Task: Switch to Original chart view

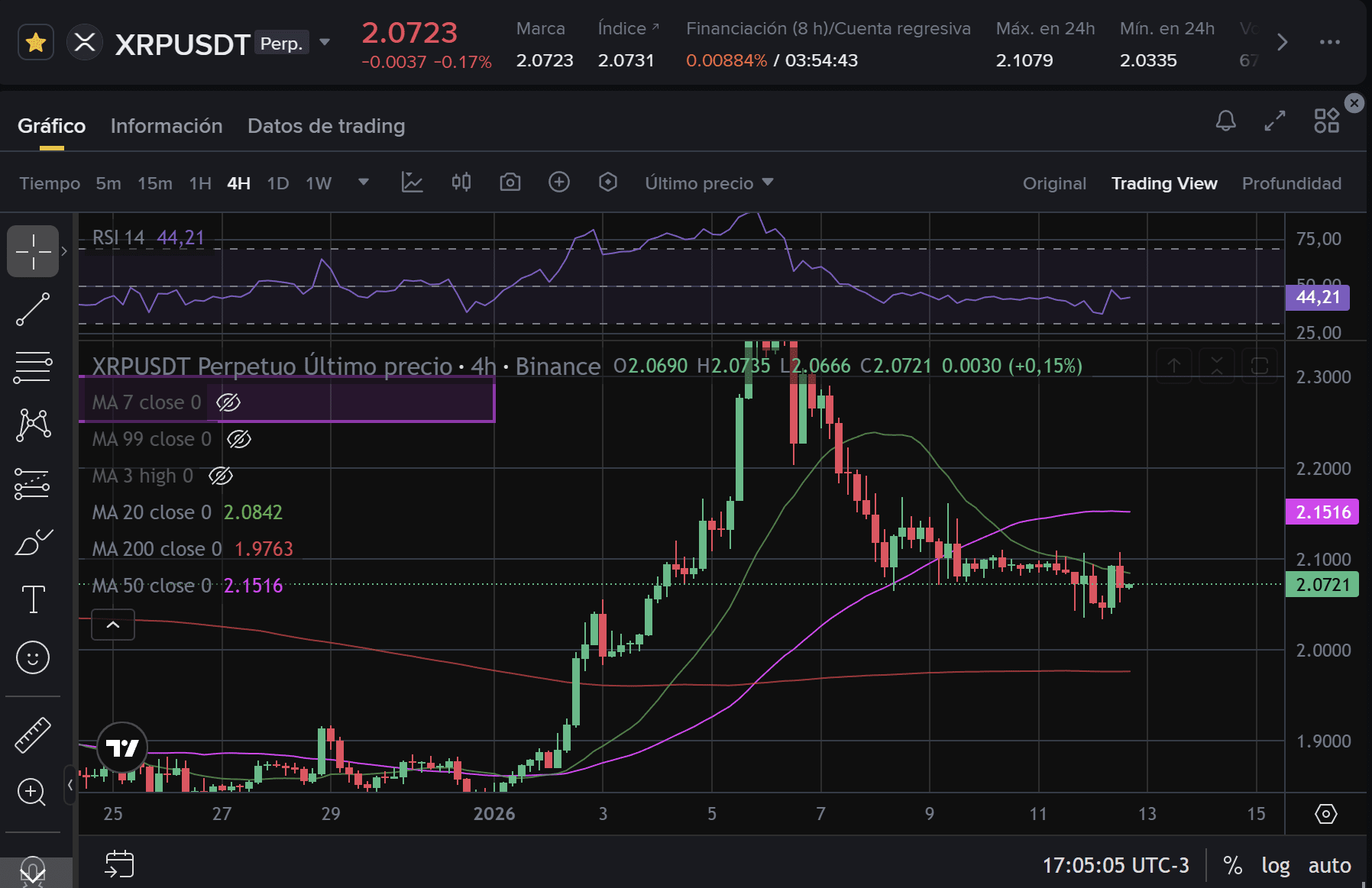Action: click(1054, 183)
